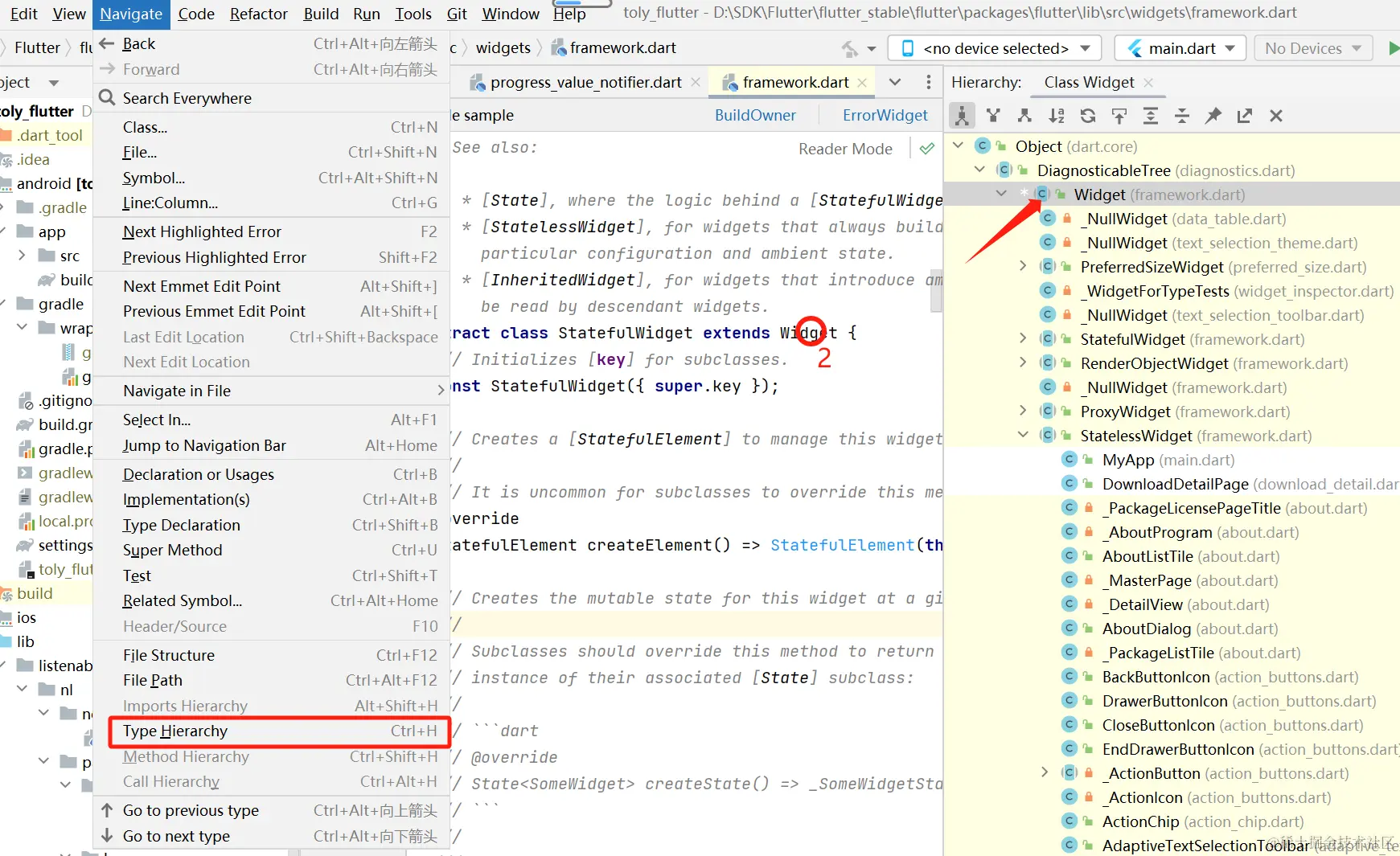This screenshot has height=856, width=1400.
Task: Sort hierarchy alphabetically
Action: [x=1056, y=116]
